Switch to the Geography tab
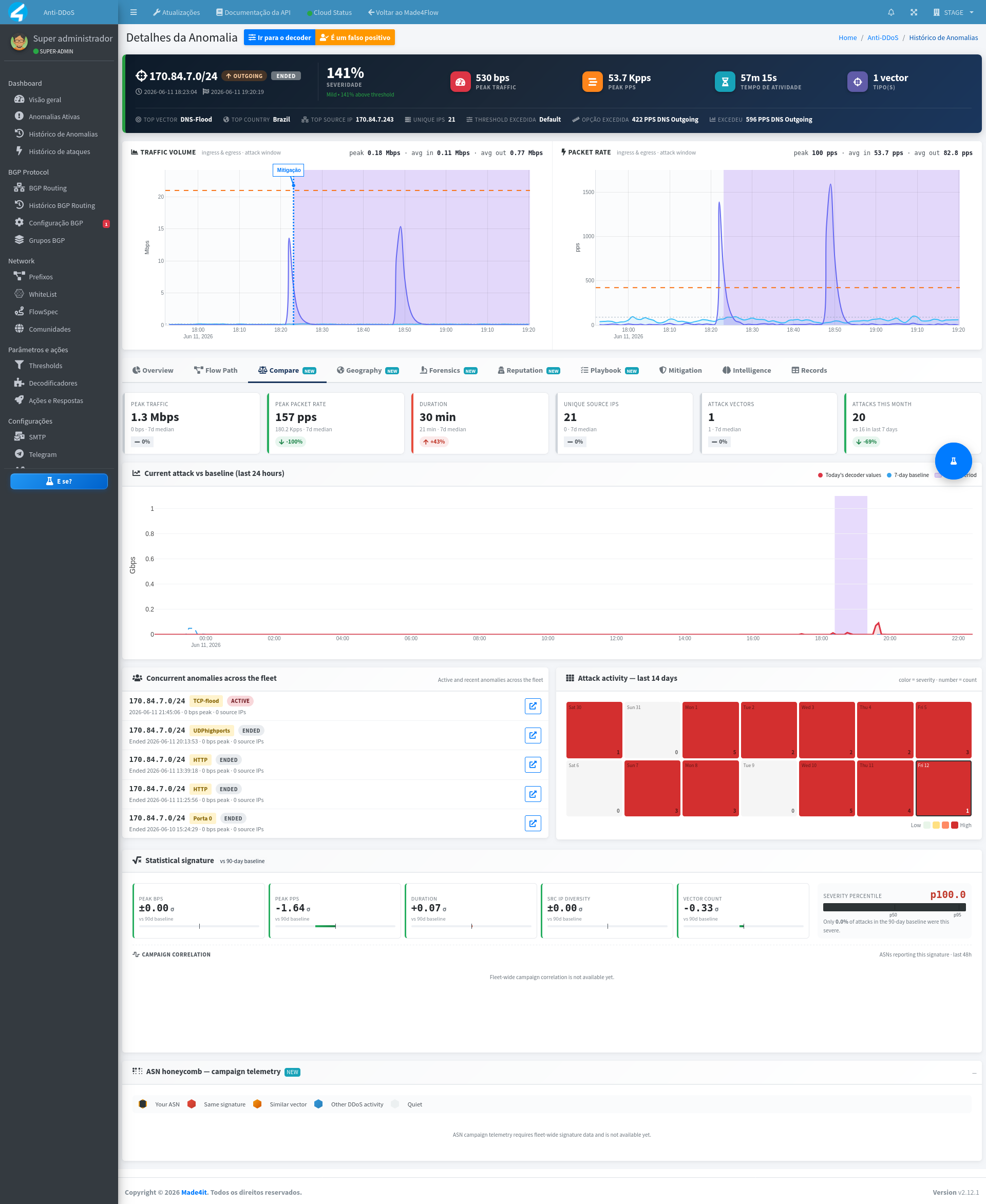 tap(368, 370)
